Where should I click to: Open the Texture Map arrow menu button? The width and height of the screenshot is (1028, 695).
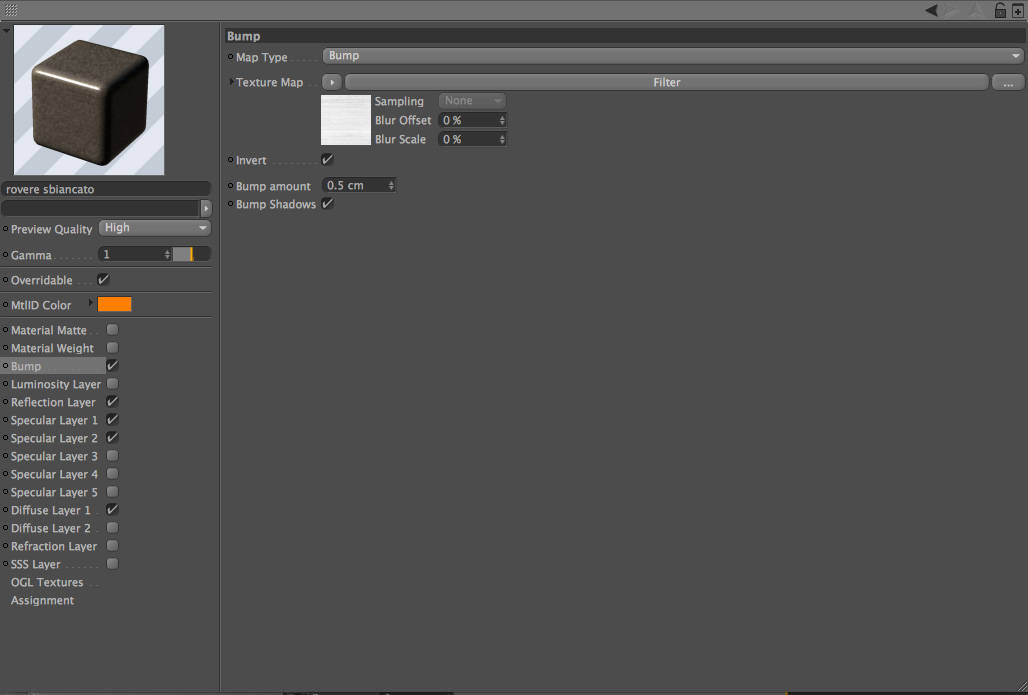point(332,82)
